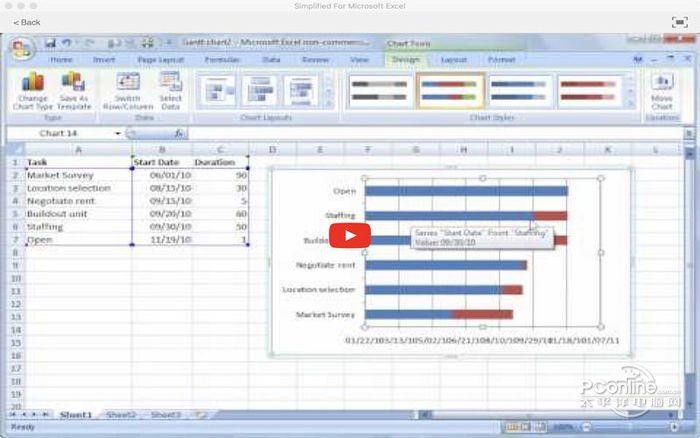Click the Help icon right of the ribbon tabs

(638, 59)
